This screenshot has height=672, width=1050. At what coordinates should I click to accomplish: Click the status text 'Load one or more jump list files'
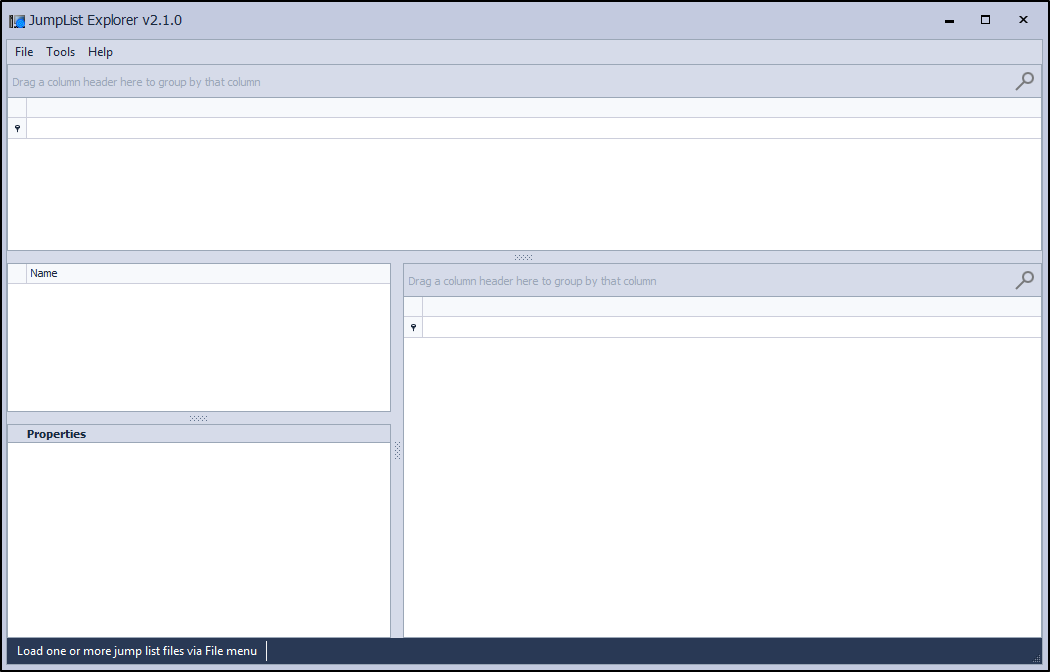point(137,651)
